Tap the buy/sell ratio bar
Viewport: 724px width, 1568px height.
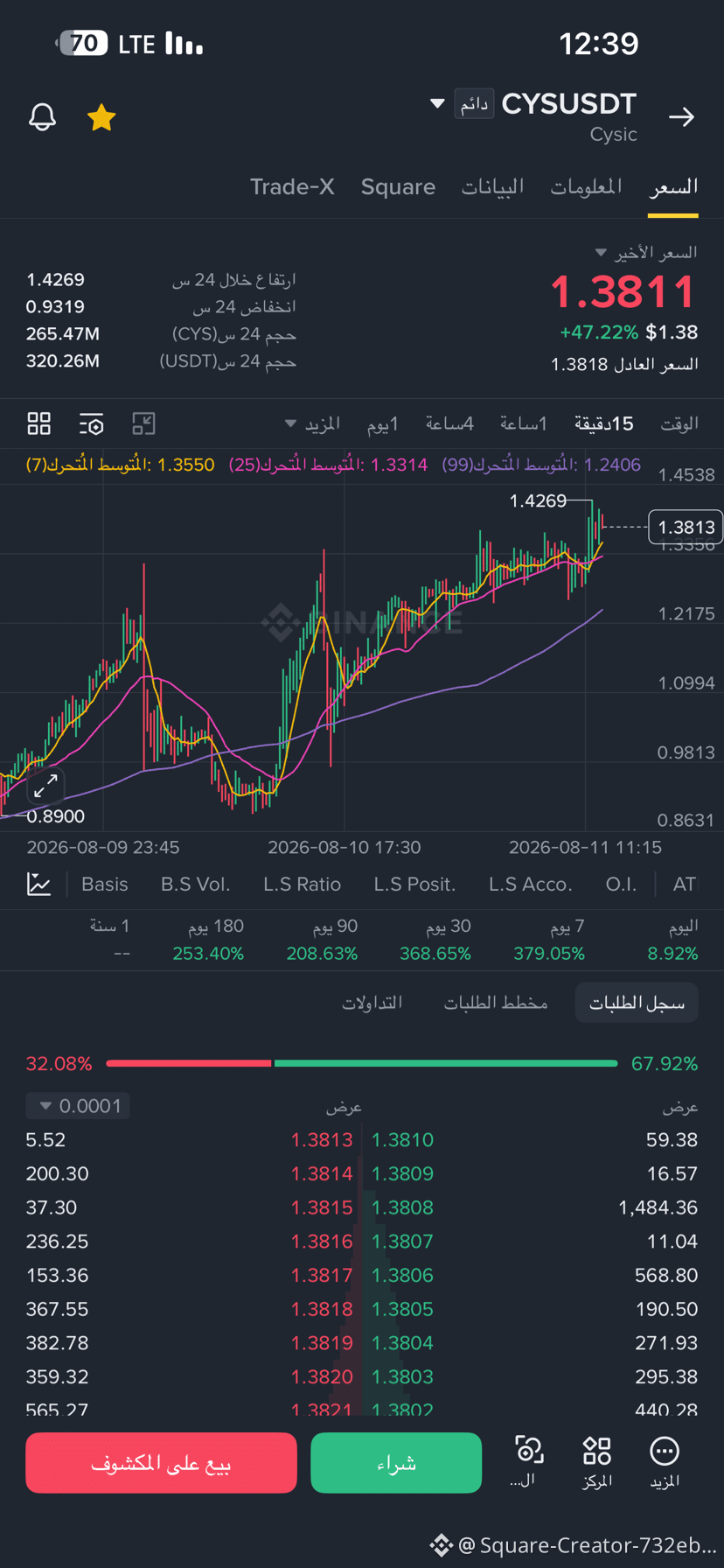click(x=362, y=1063)
